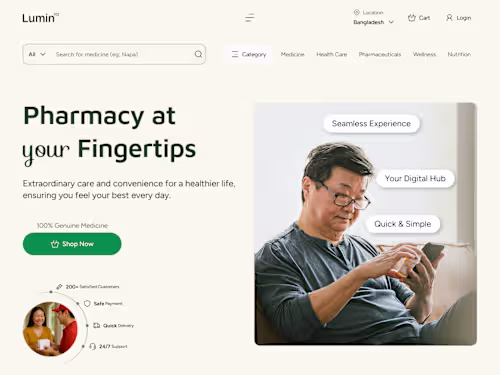
Task: Open the hamburger menu icon at top center
Action: tap(250, 18)
